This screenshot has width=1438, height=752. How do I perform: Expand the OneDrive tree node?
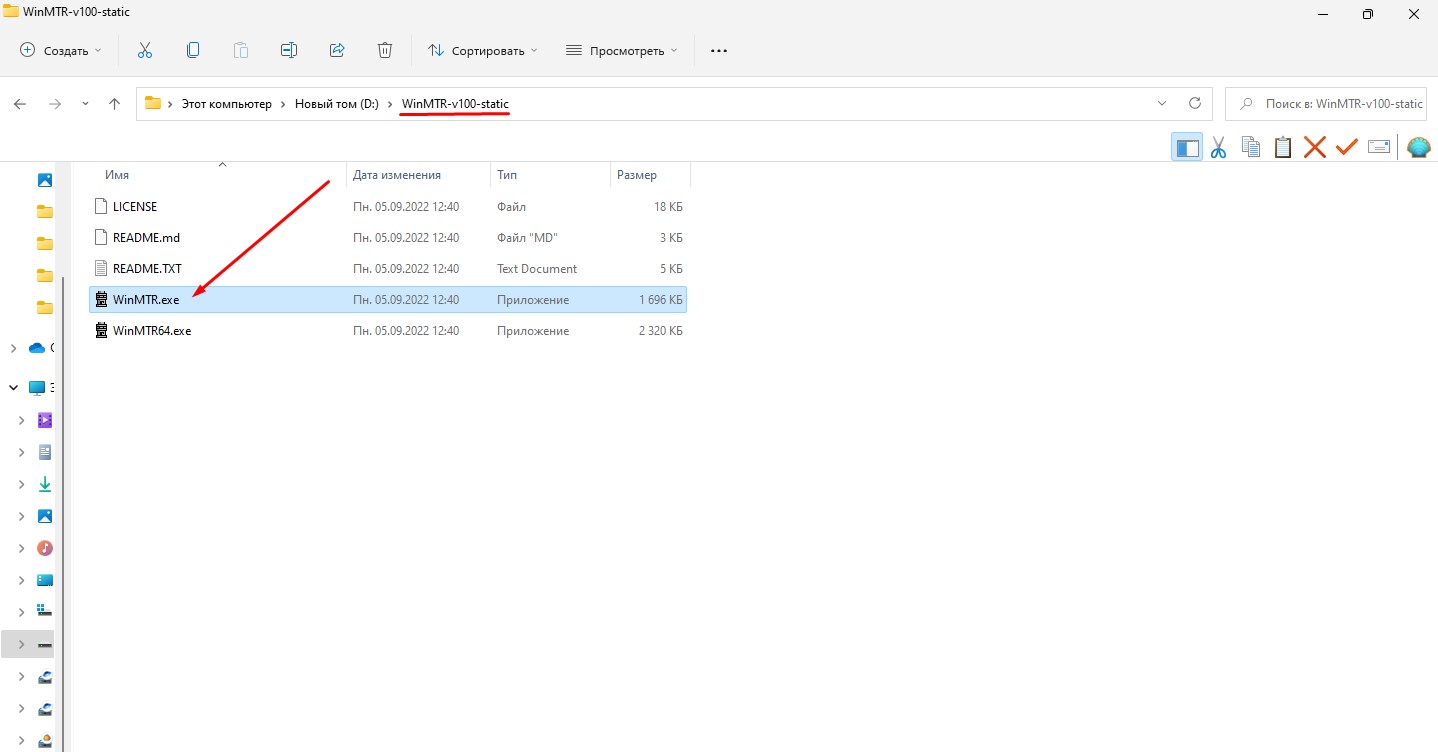coord(13,348)
